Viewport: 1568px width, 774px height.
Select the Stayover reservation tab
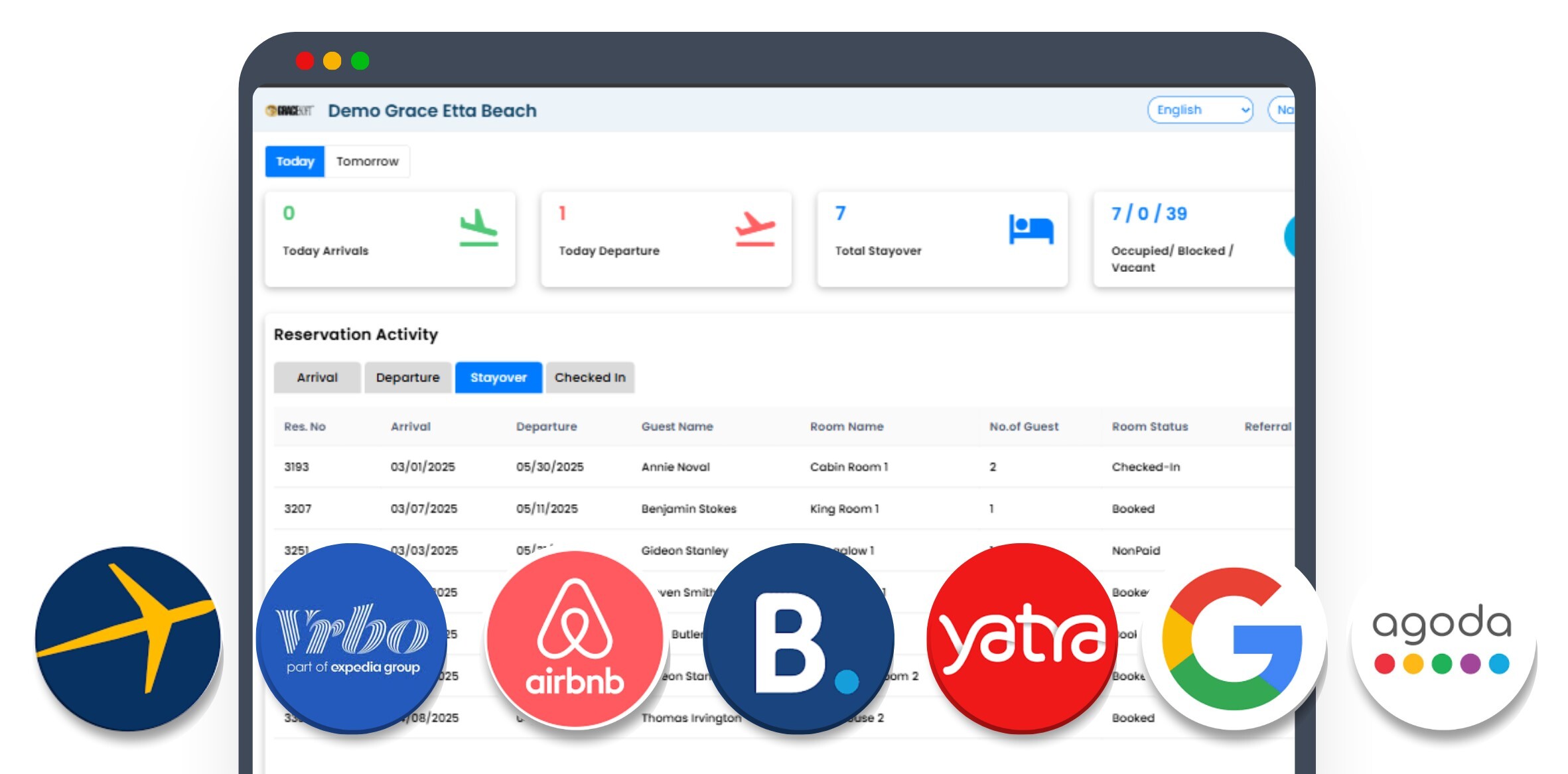[x=498, y=377]
